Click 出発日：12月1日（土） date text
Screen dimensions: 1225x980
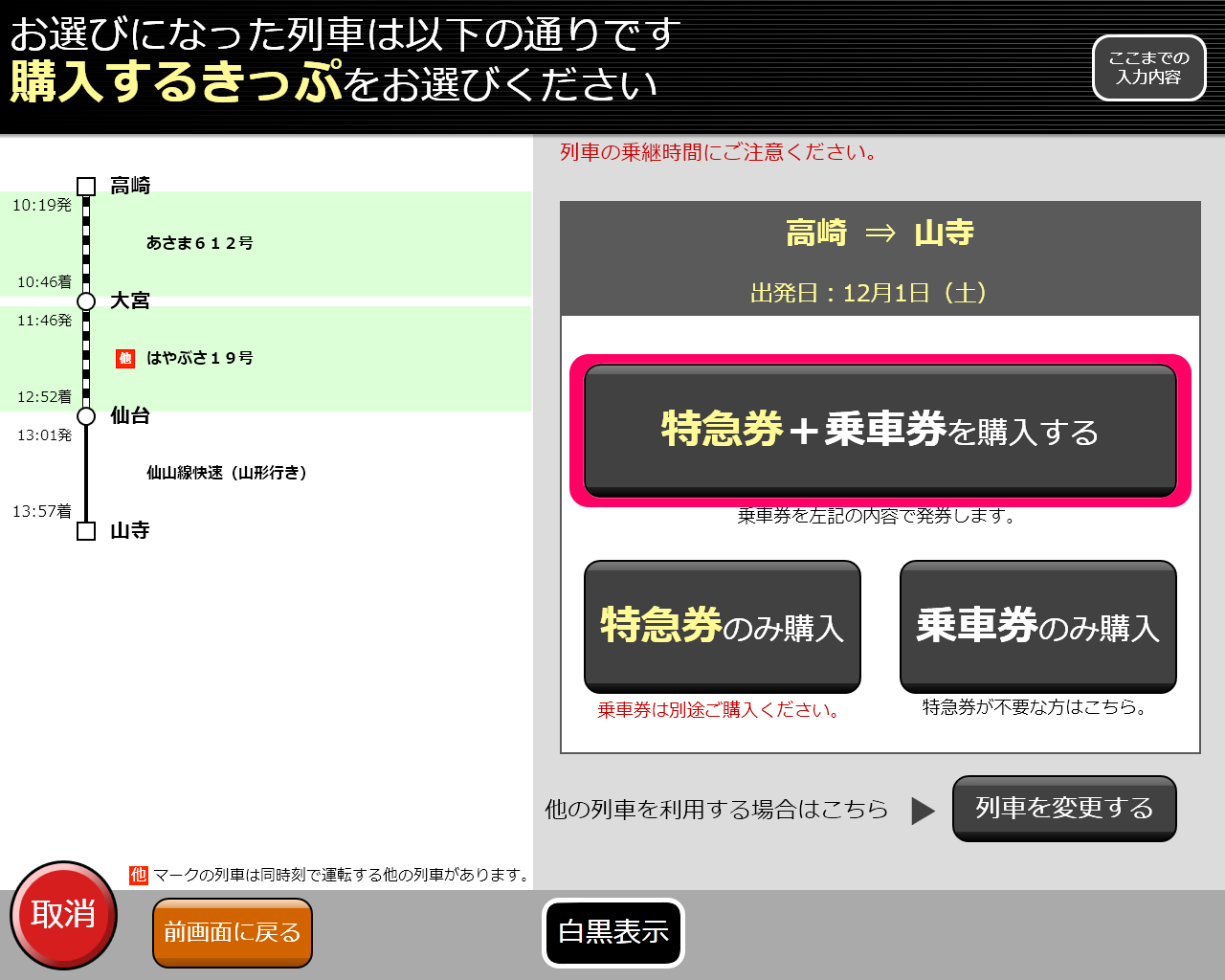869,293
